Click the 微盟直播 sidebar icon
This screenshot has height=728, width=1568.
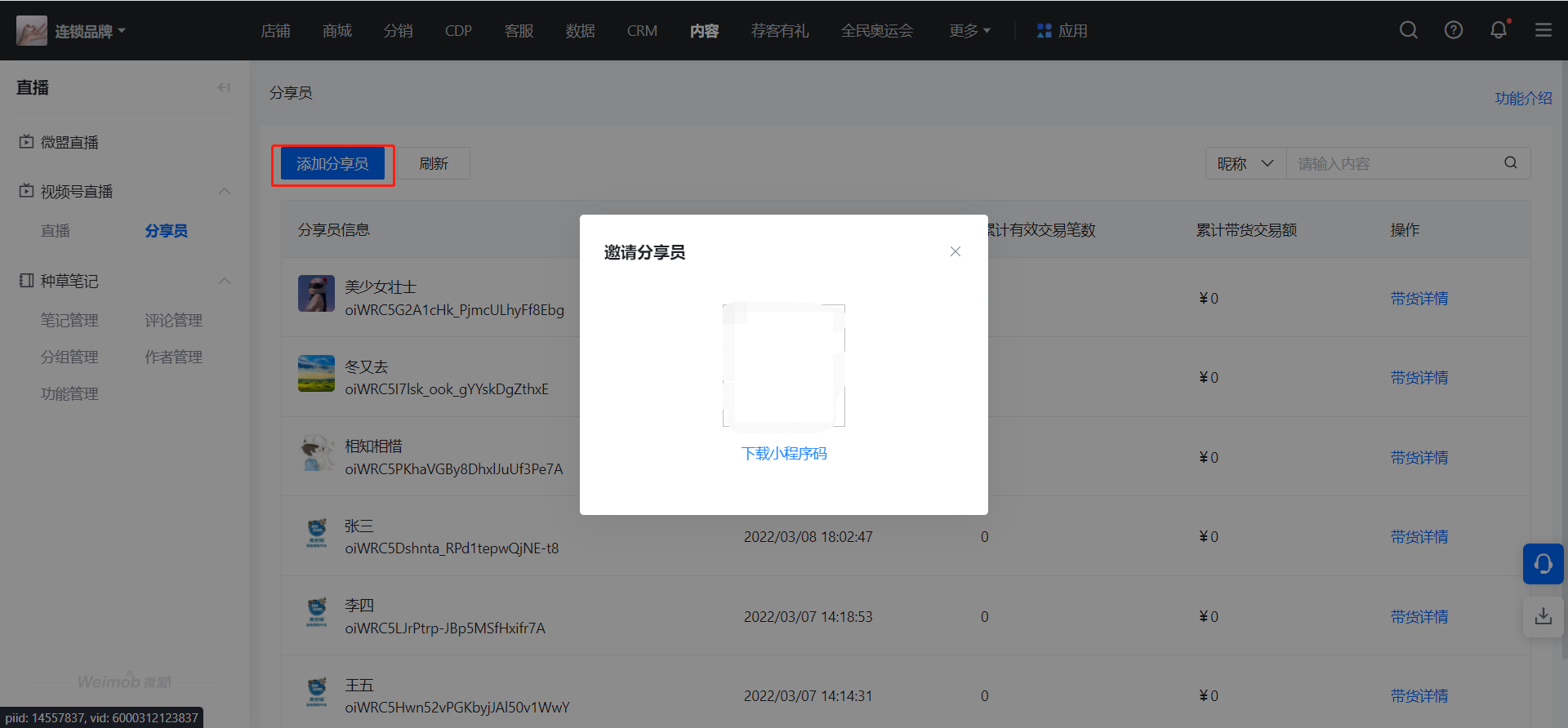click(x=27, y=142)
